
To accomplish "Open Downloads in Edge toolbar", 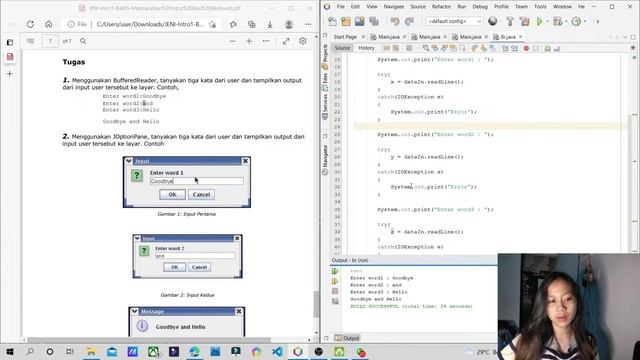I will (x=270, y=24).
